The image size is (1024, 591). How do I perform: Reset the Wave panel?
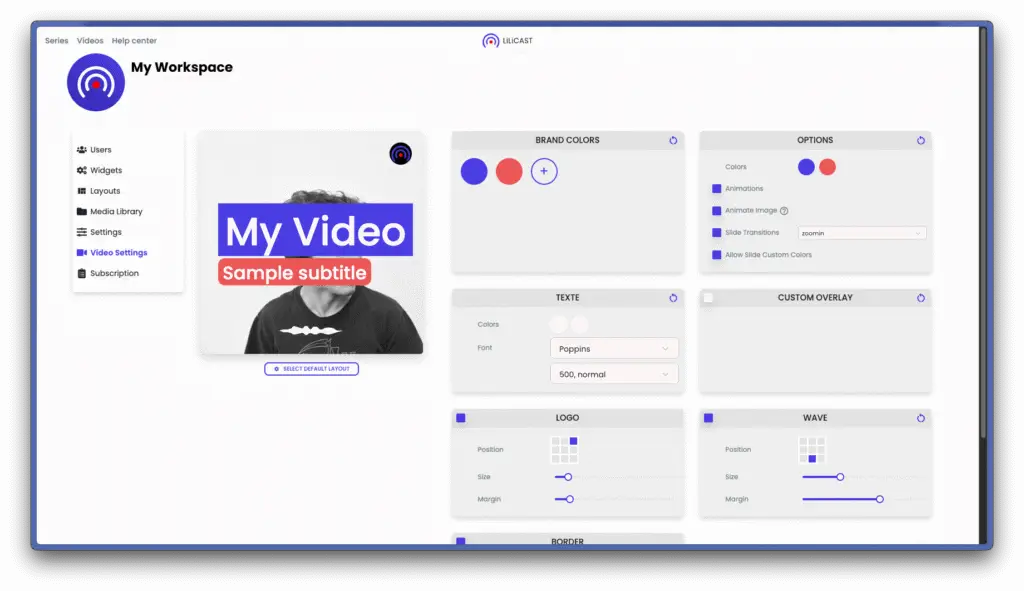(920, 418)
